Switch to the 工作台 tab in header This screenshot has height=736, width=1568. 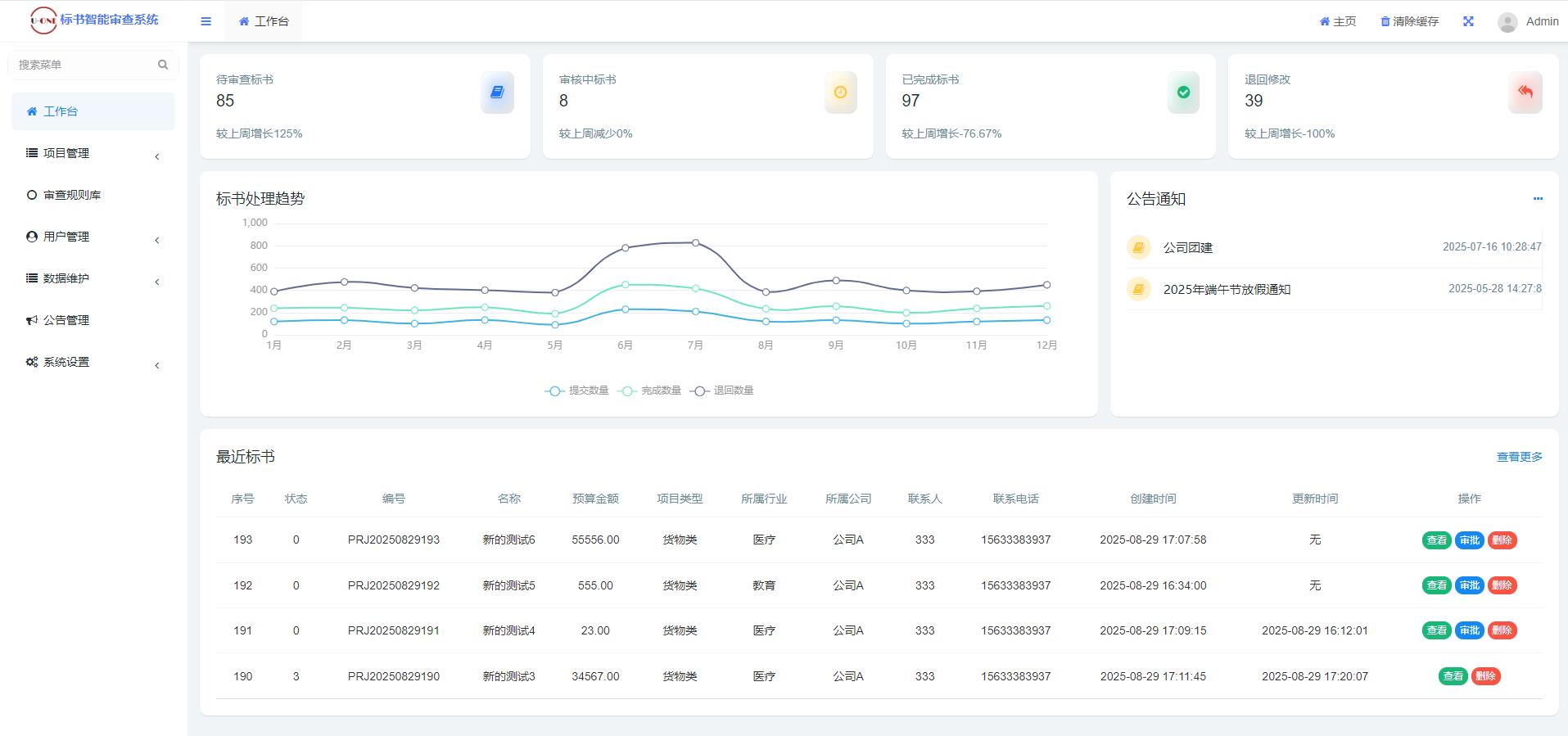point(263,21)
